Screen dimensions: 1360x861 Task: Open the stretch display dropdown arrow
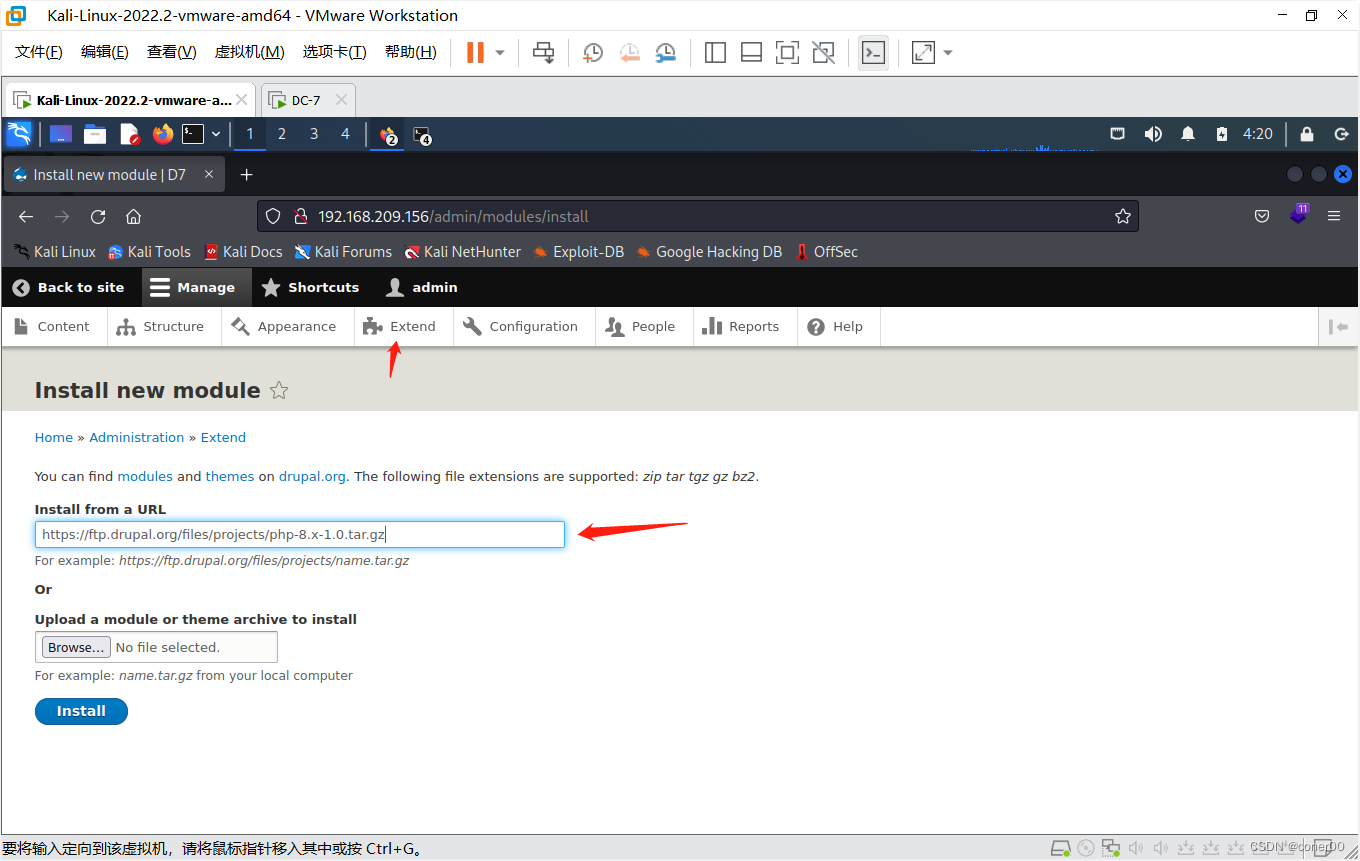click(x=948, y=52)
